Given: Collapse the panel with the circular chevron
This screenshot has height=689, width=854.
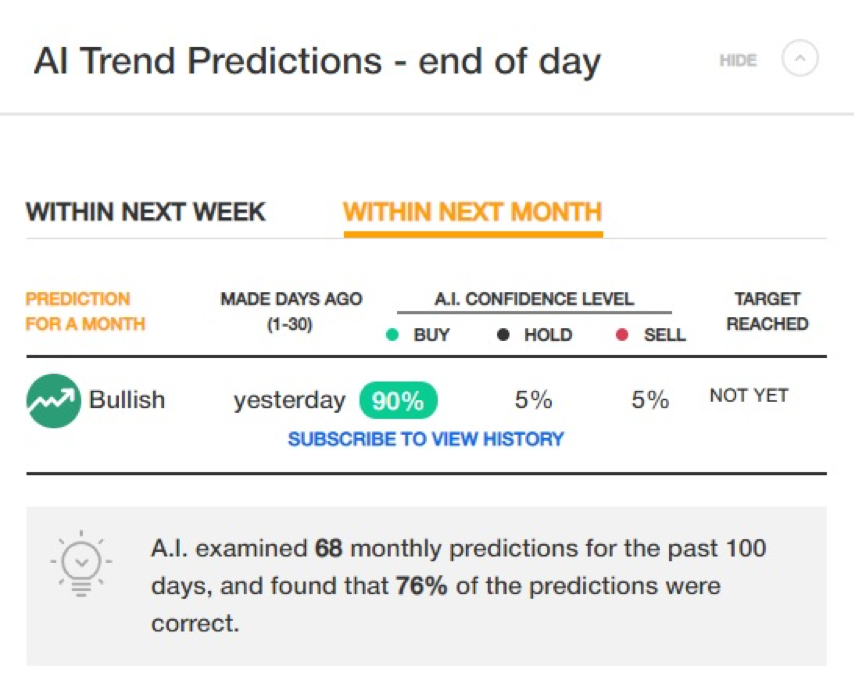Looking at the screenshot, I should (800, 58).
